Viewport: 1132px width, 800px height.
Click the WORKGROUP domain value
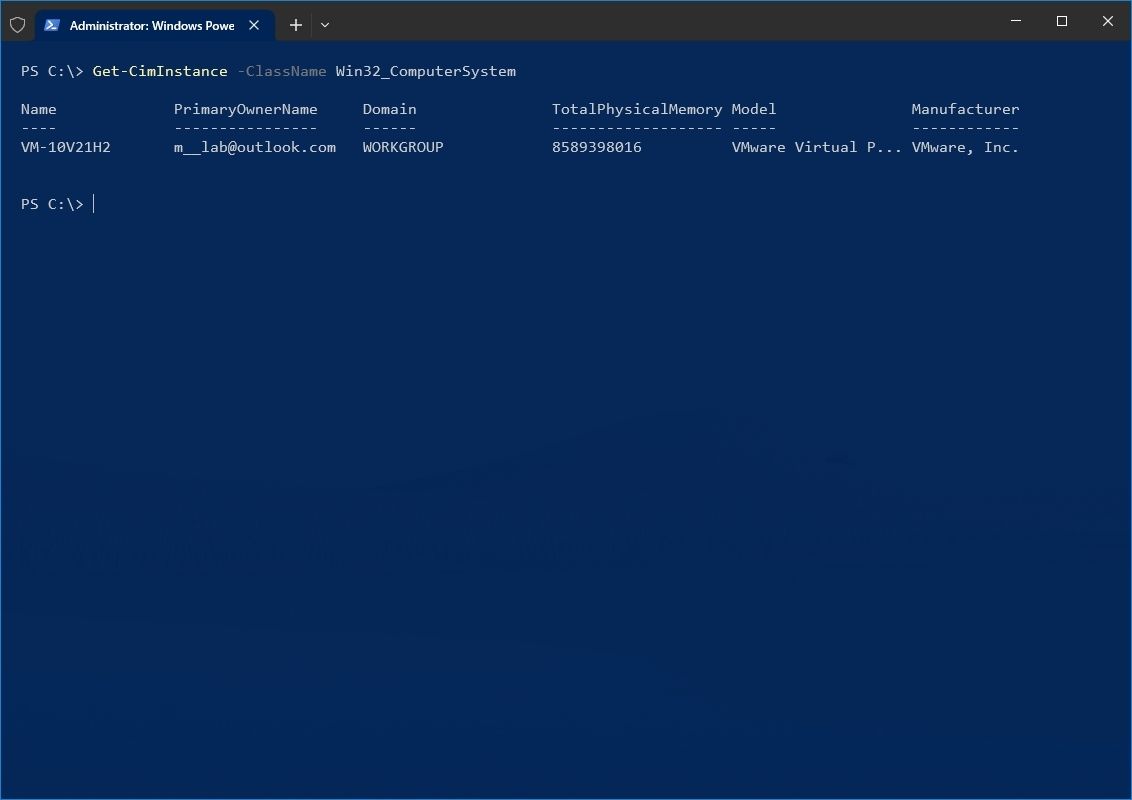403,147
